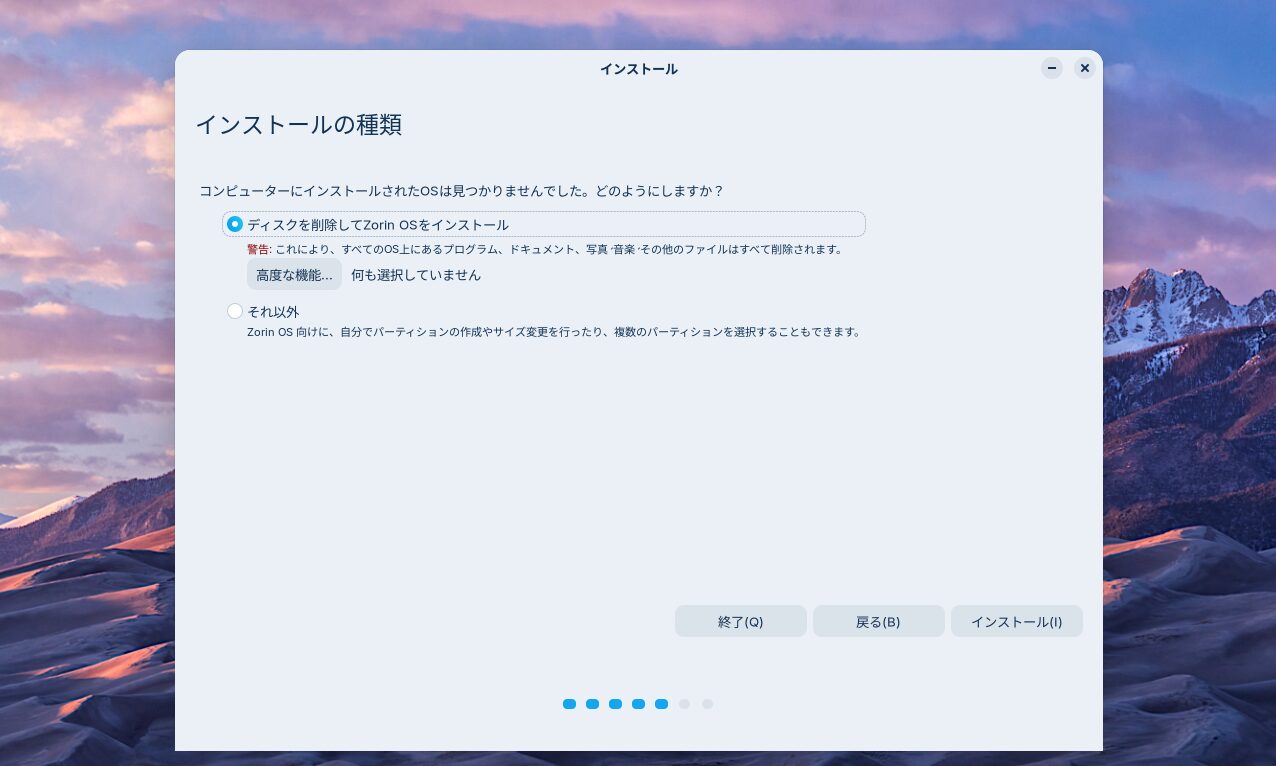
Task: Click the third blue progress dot
Action: (615, 704)
